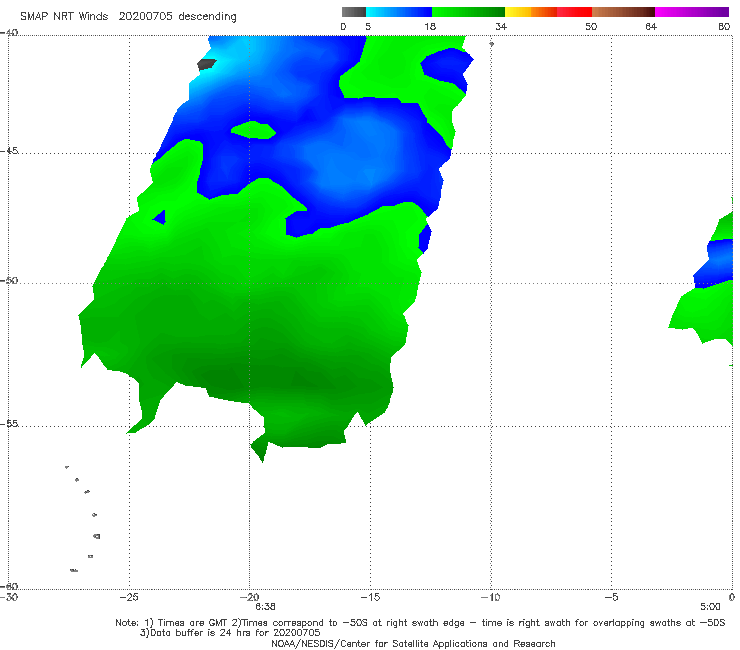Click the latitude axis label '-55'

pyautogui.click(x=9, y=423)
